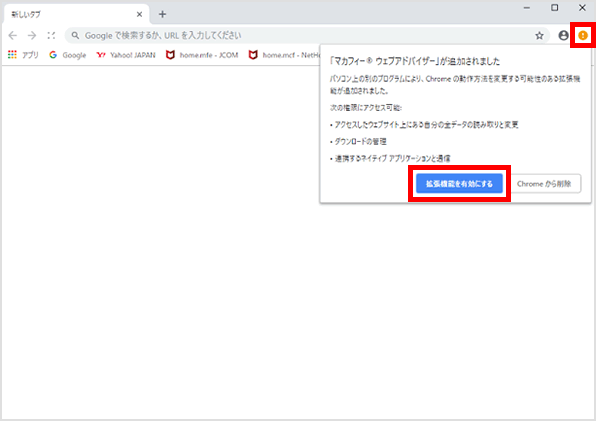Click the permission line starting with アクセスしたウェブサイト
The width and height of the screenshot is (596, 421).
(x=426, y=125)
